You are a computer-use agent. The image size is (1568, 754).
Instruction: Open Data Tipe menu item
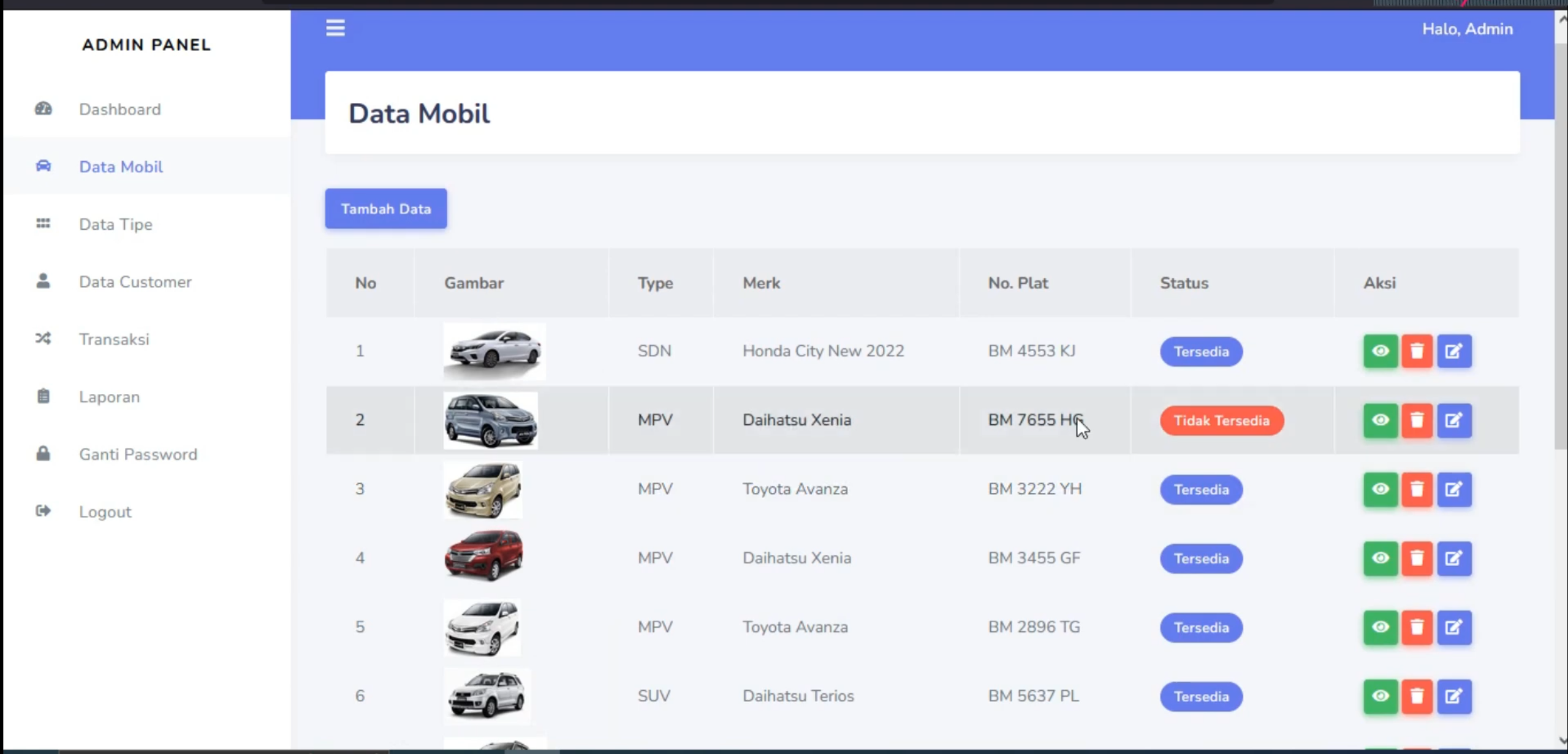(147, 224)
